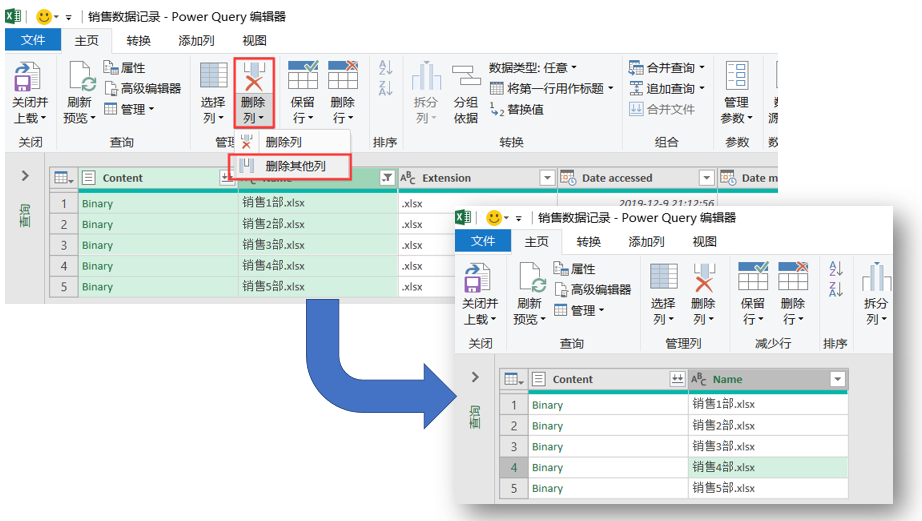Sort descending in back window ribbon
922x521 pixels.
pos(386,88)
